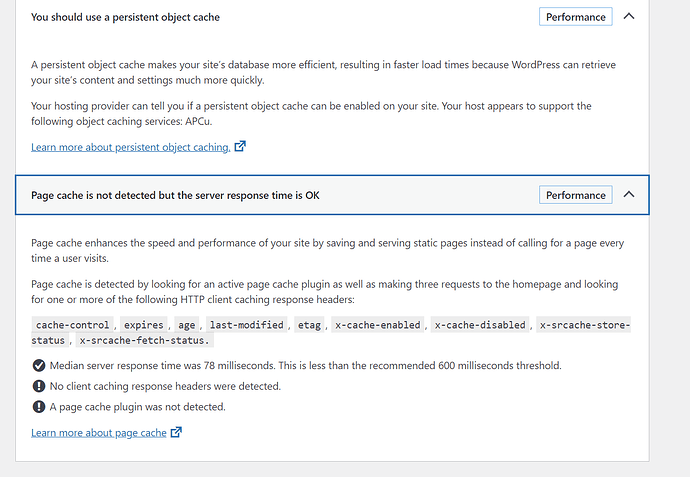Click the checkmark icon next to median response time
The width and height of the screenshot is (690, 477).
pos(39,365)
